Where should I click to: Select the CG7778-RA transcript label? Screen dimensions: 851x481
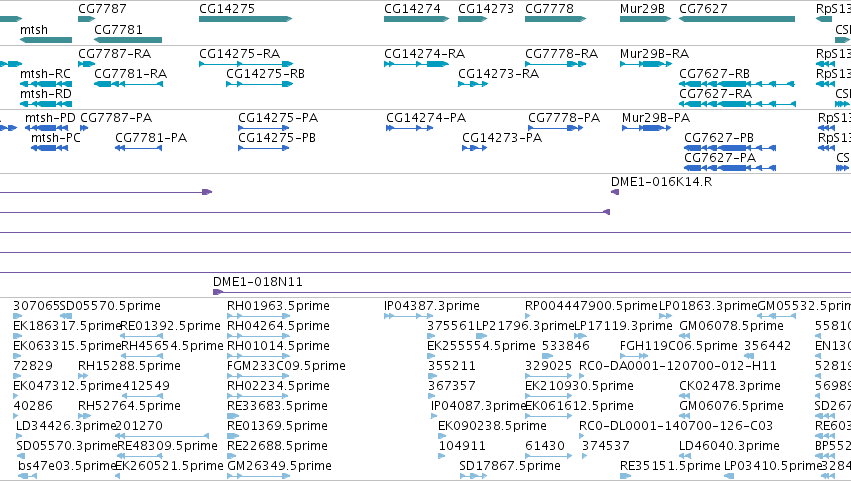tap(561, 54)
